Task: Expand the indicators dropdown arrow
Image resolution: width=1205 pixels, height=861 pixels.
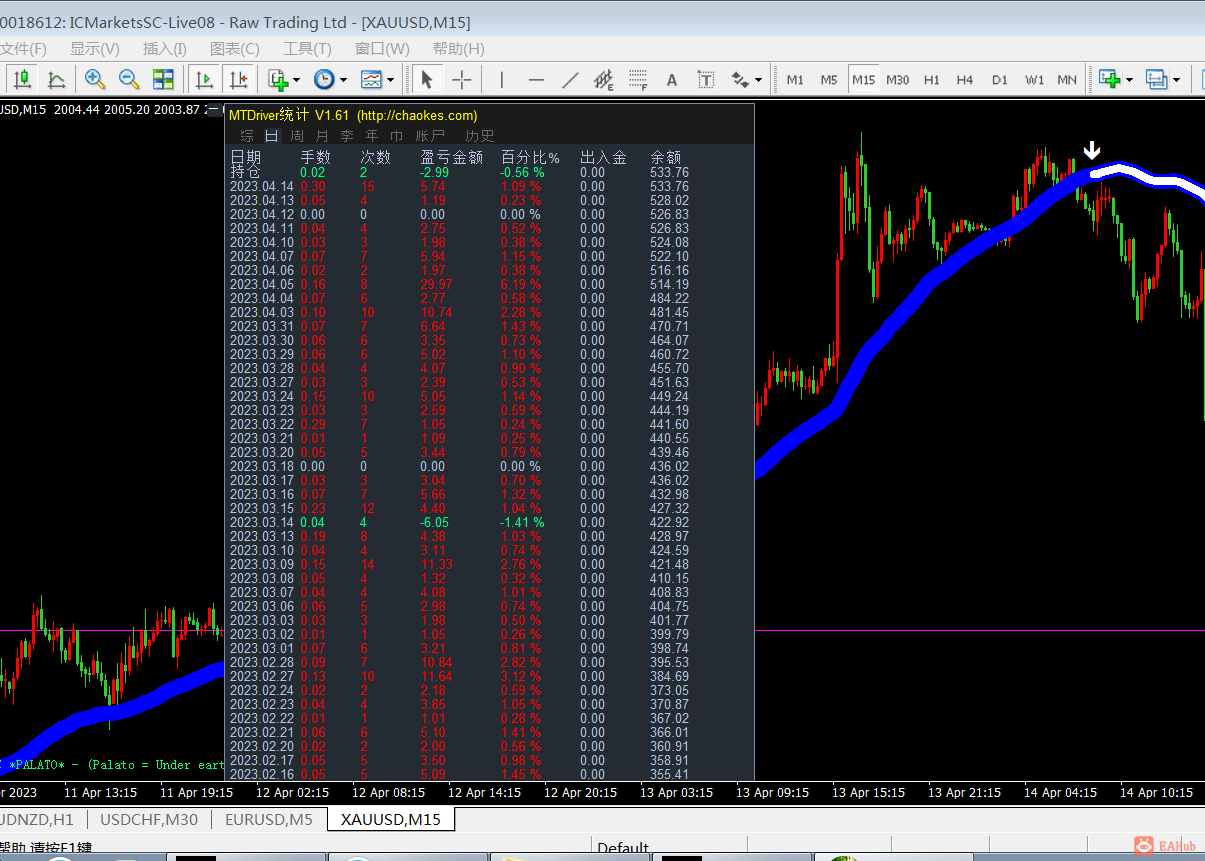Action: (x=297, y=79)
